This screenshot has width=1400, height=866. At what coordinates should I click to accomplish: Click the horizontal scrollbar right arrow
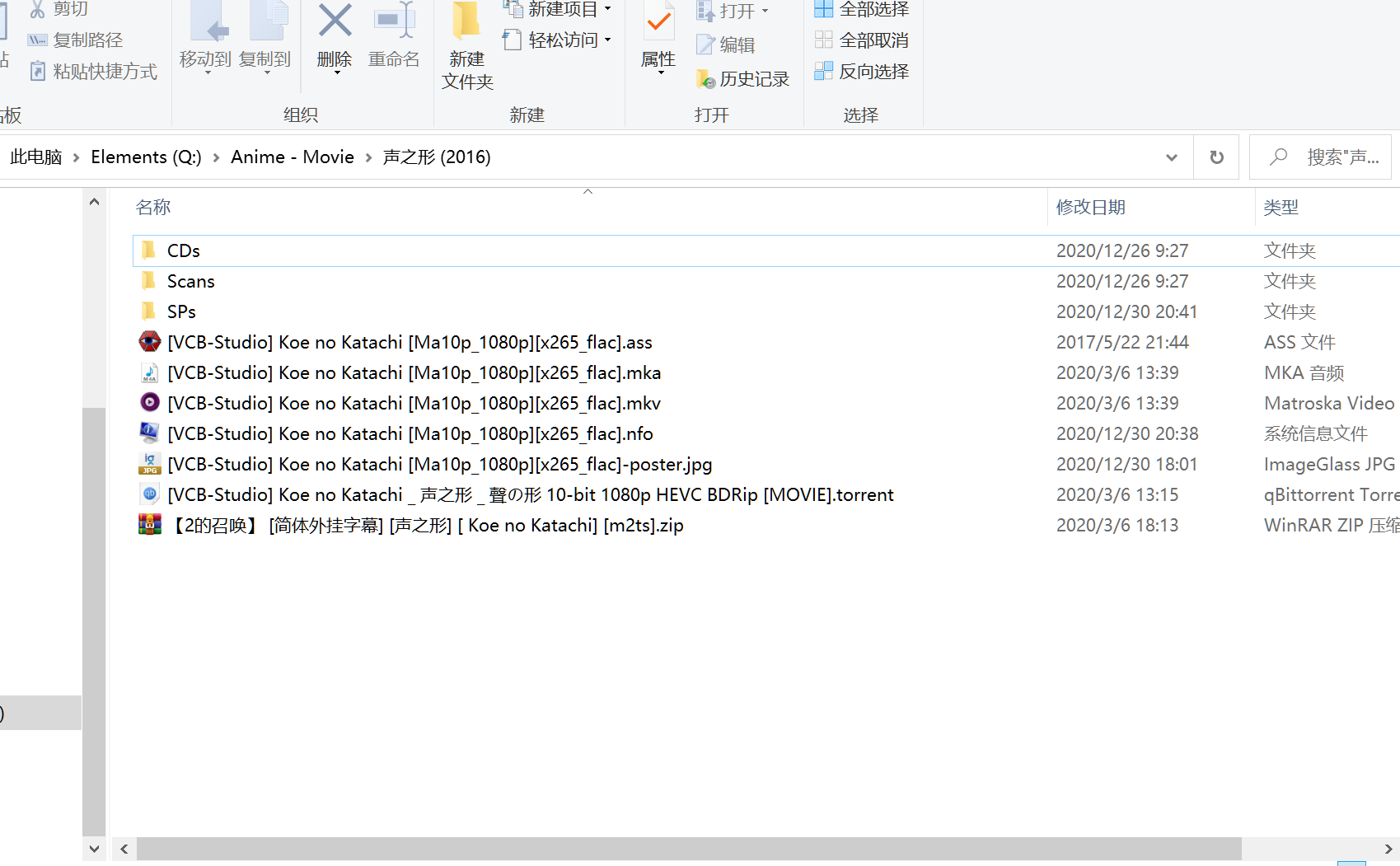tap(1388, 849)
